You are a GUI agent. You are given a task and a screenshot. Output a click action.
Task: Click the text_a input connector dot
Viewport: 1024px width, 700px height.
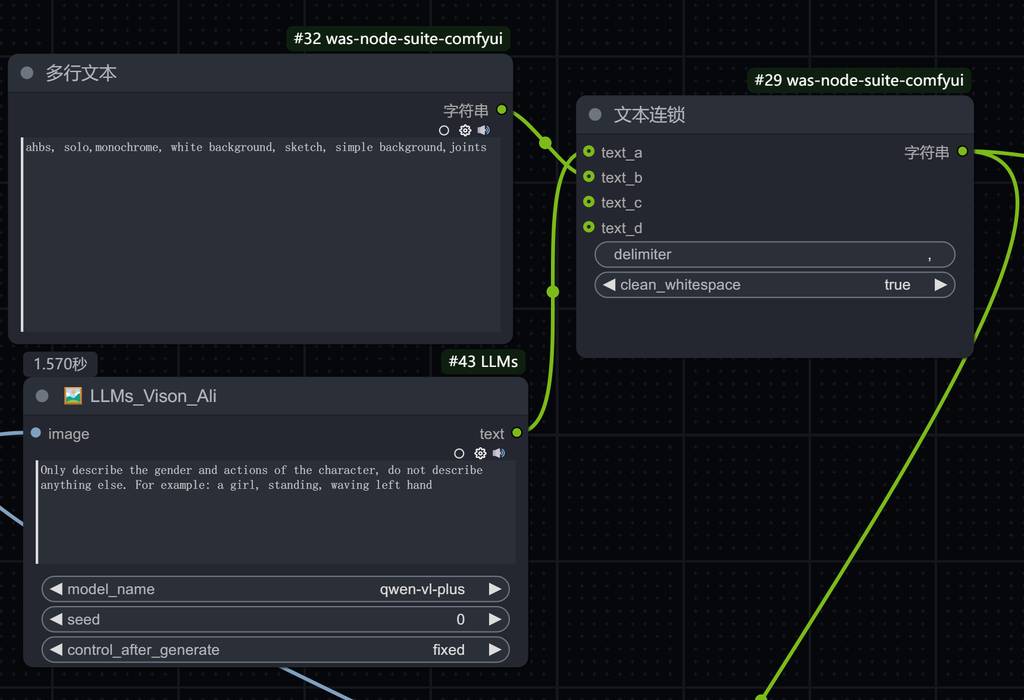(589, 152)
